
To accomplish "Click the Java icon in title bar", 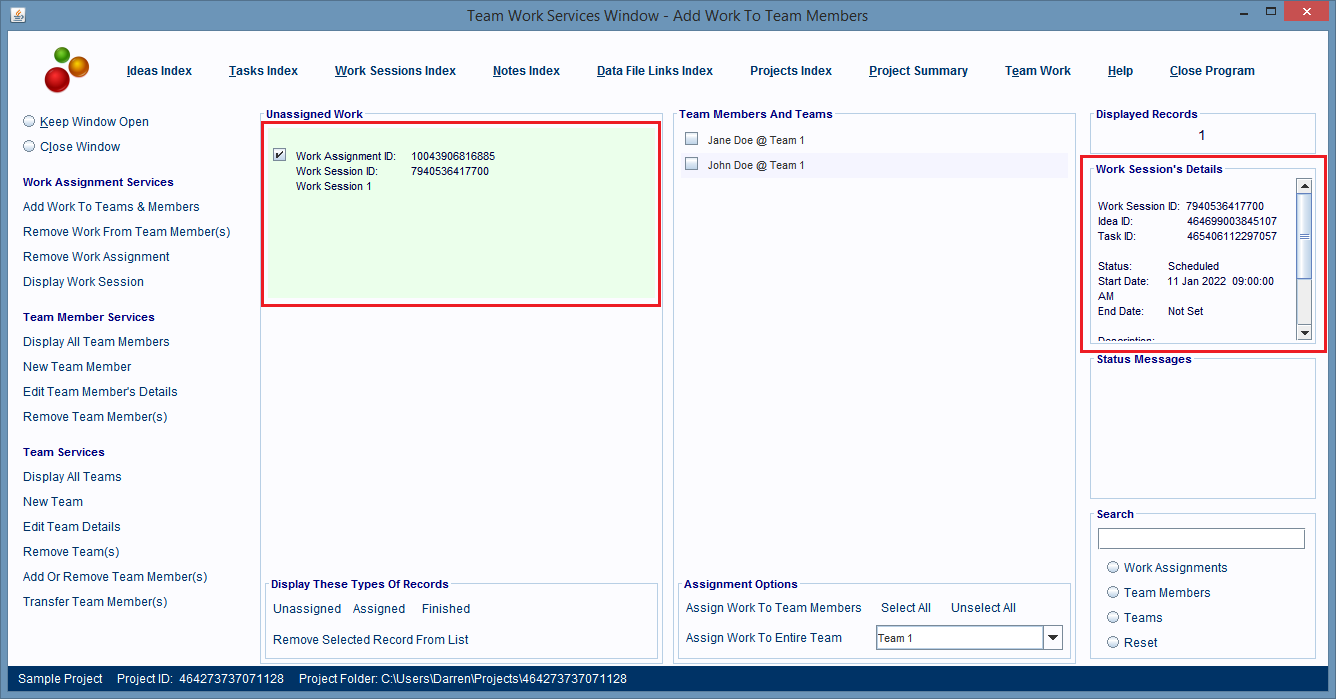I will point(18,15).
